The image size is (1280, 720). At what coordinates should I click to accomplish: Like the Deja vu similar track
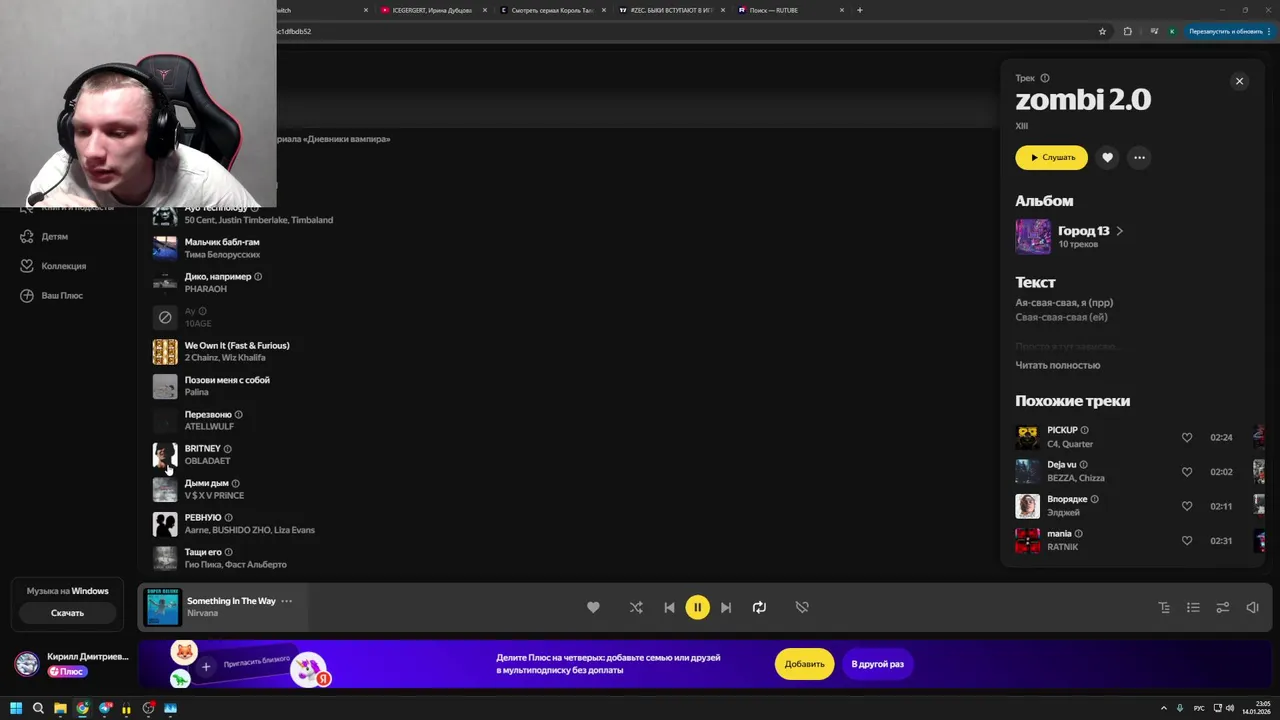point(1187,472)
